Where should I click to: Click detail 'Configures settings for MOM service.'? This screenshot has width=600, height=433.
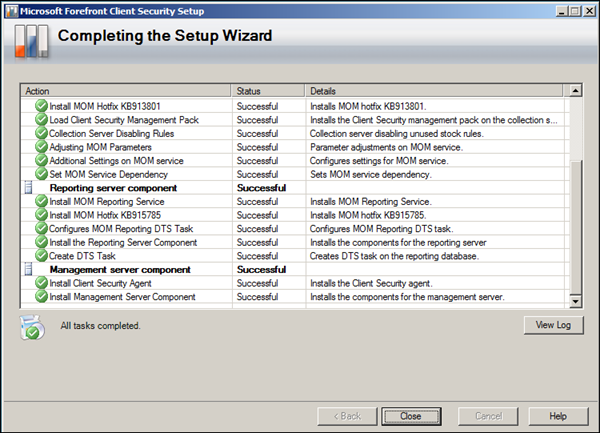379,161
